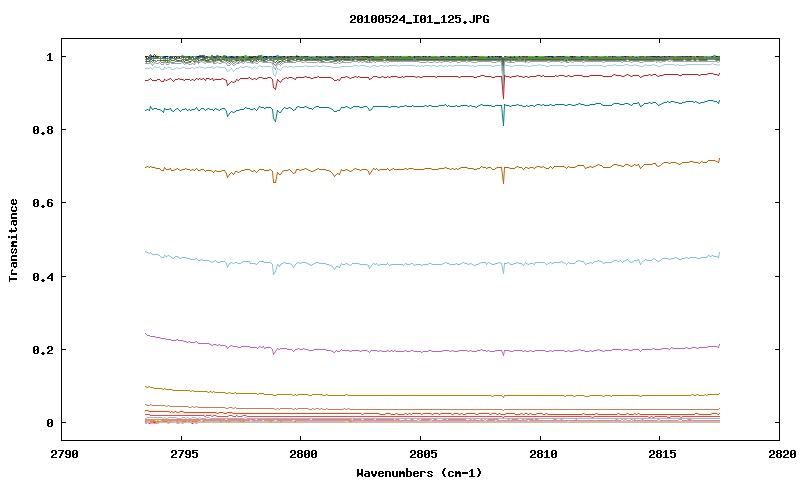Click the x-axis tick label 2790

coord(64,454)
